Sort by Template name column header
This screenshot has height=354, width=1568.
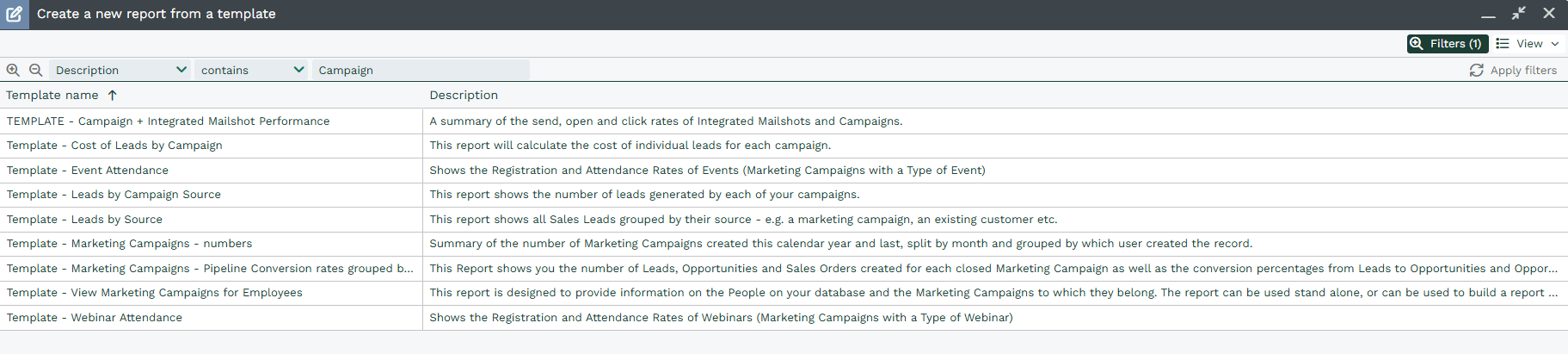52,96
